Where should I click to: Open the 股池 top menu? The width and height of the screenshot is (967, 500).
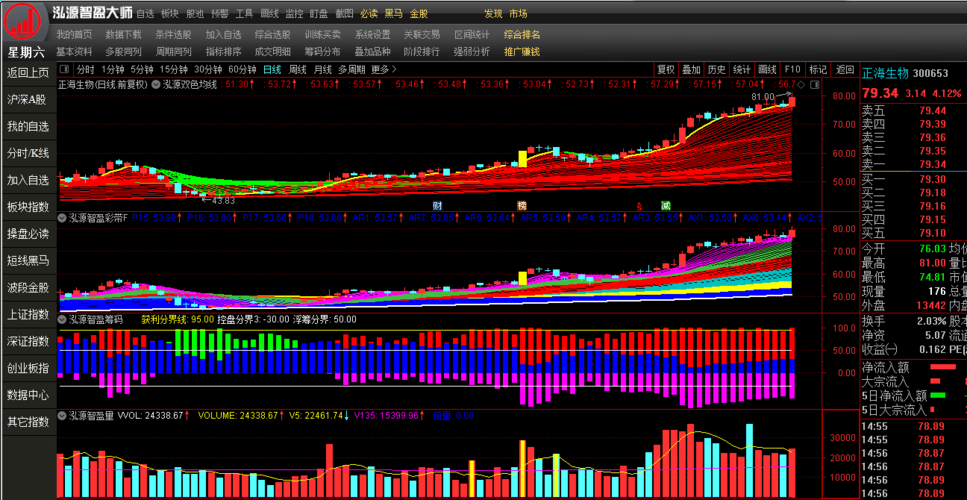point(195,14)
